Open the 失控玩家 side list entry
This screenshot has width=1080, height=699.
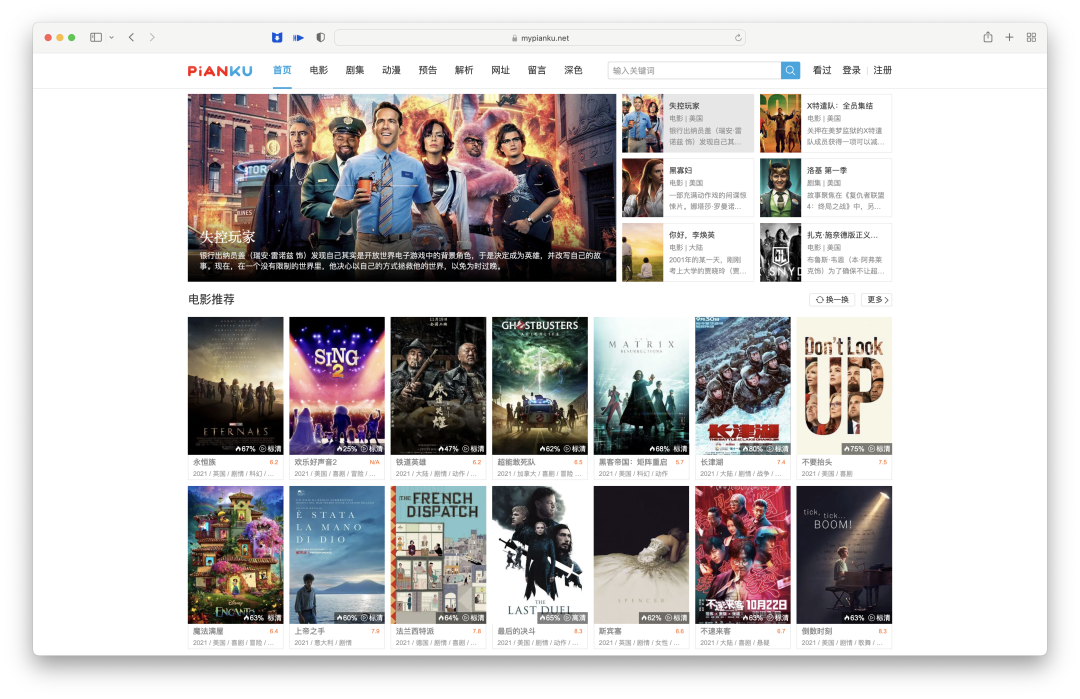click(687, 123)
